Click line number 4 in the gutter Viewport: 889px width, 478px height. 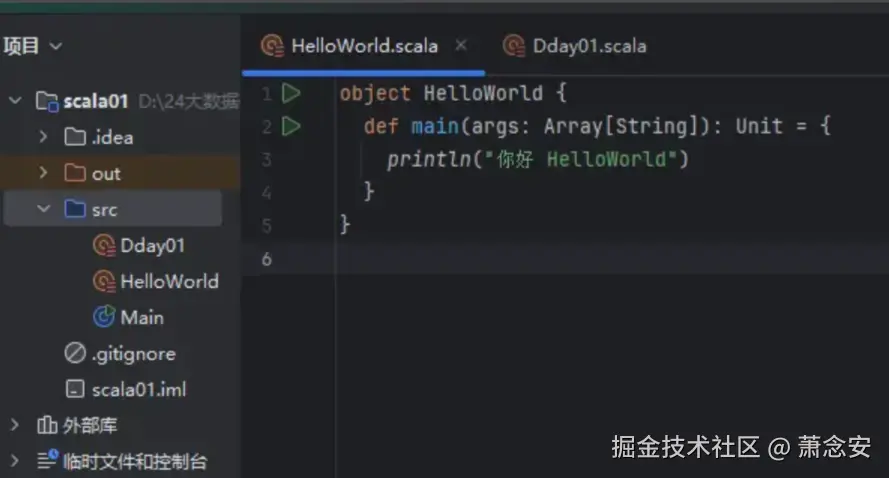266,193
